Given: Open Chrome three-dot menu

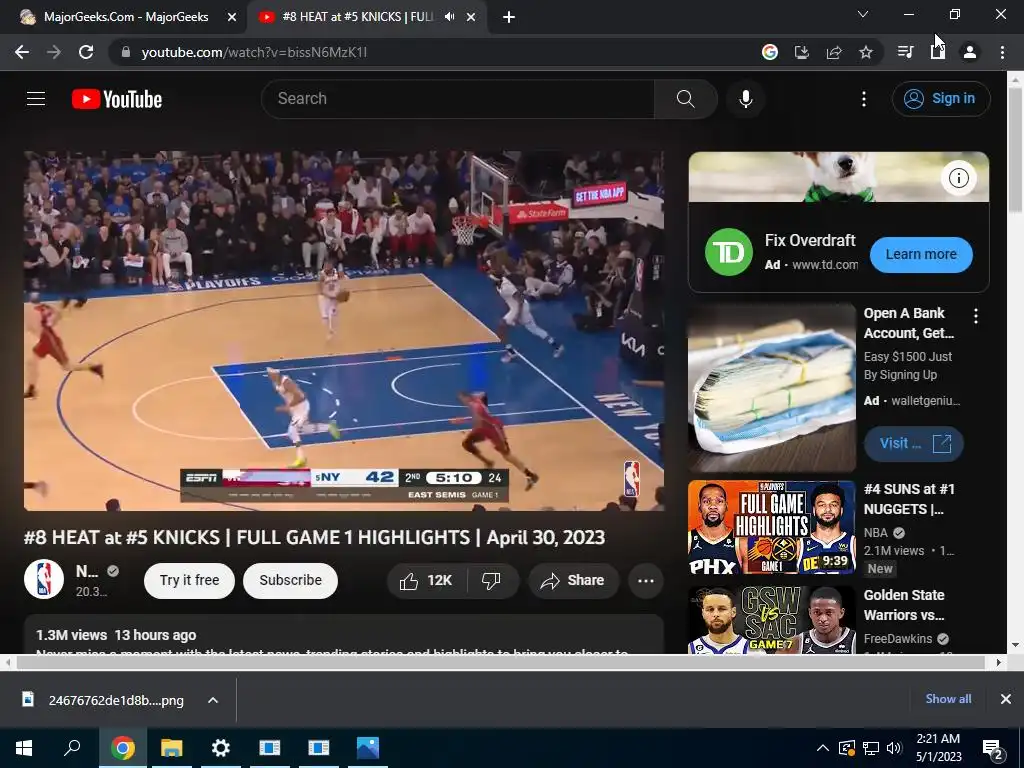Looking at the screenshot, I should 1002,52.
